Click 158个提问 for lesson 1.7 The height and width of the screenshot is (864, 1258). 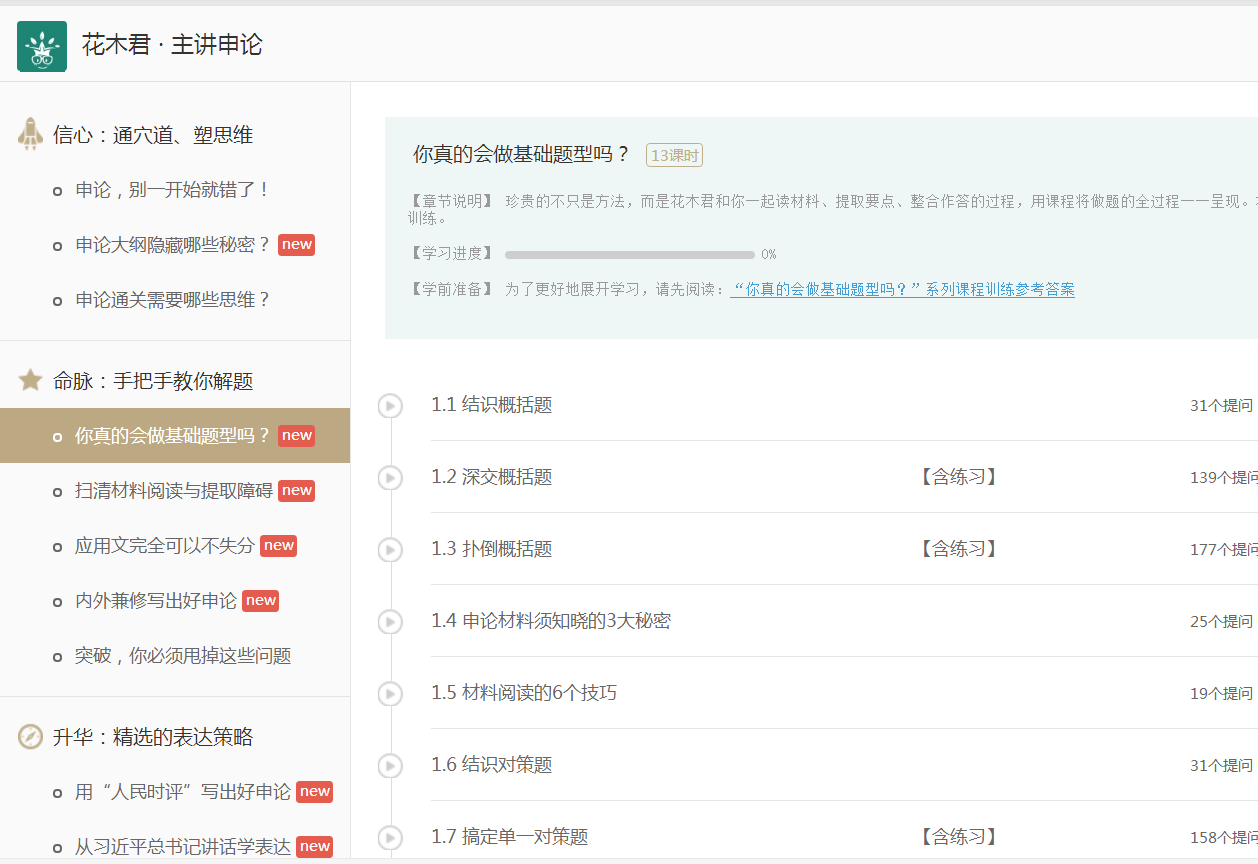(x=1223, y=837)
